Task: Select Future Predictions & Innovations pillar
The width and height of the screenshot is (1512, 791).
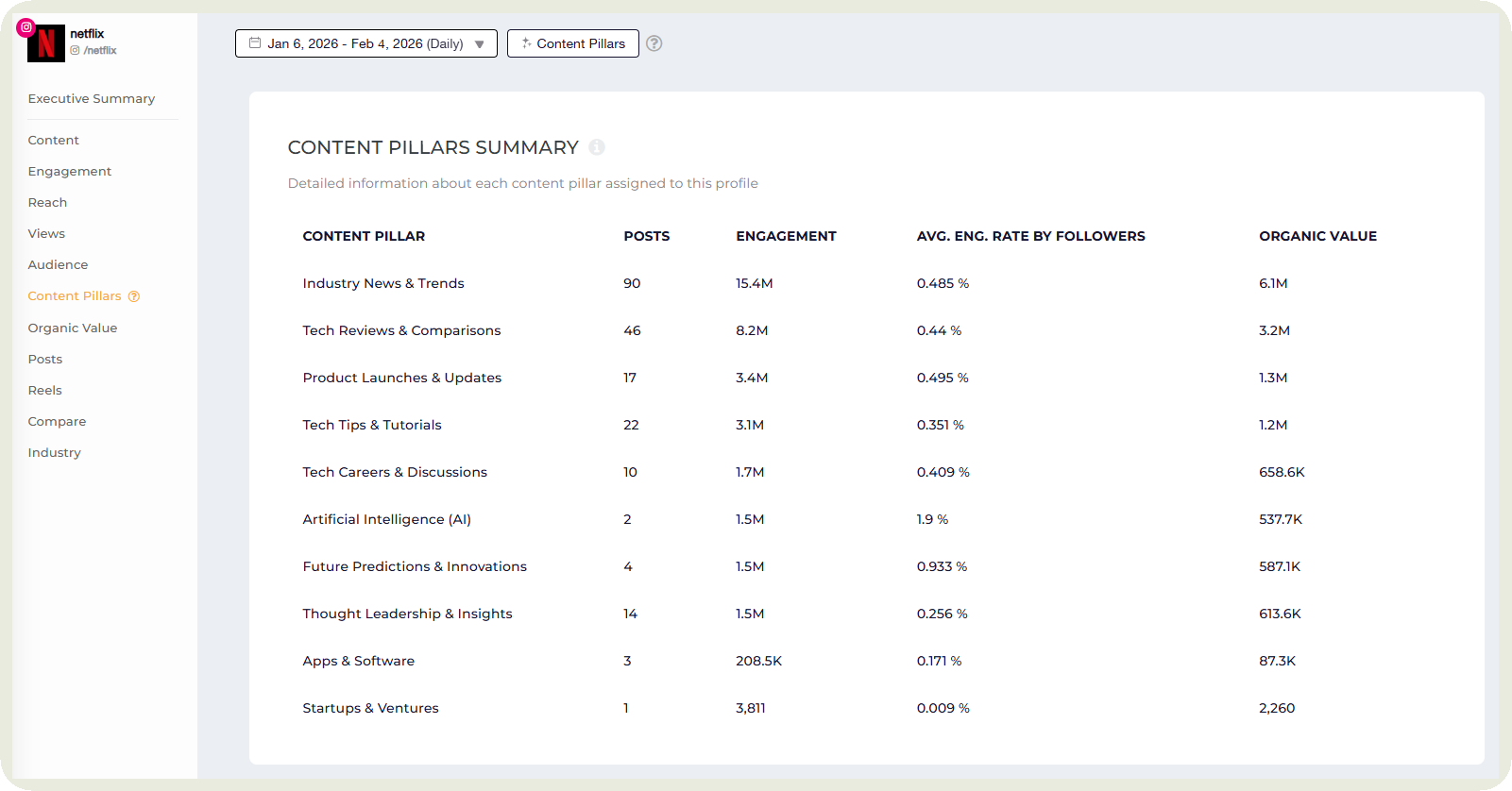Action: point(415,566)
